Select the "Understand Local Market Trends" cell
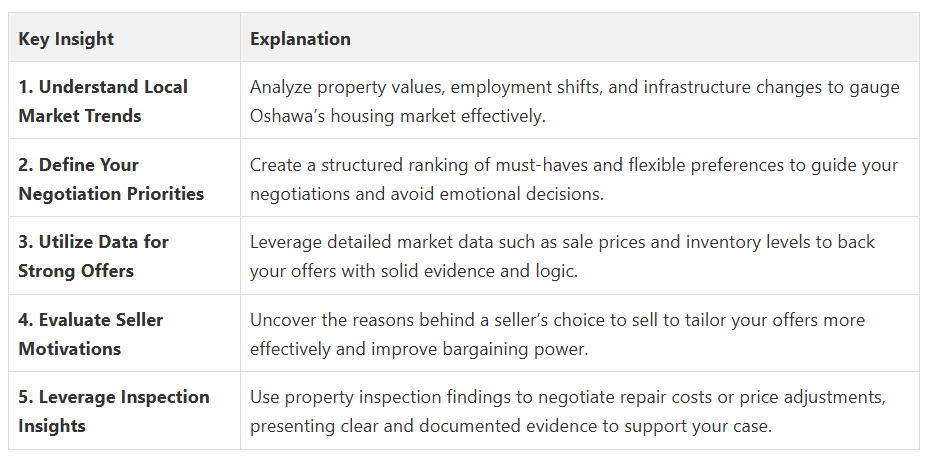 tap(103, 101)
